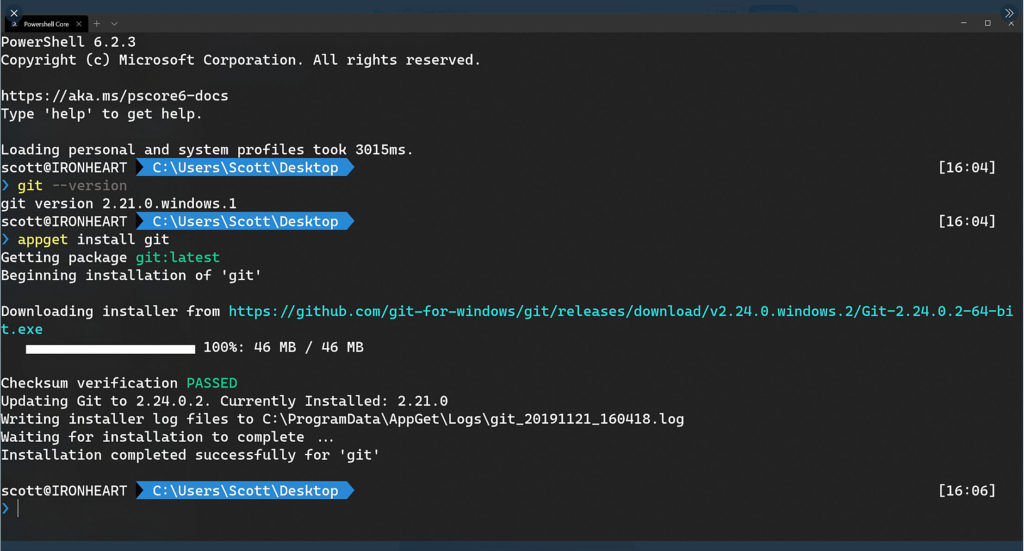The width and height of the screenshot is (1024, 551).
Task: Click the 'git --version' command text
Action: click(x=72, y=186)
